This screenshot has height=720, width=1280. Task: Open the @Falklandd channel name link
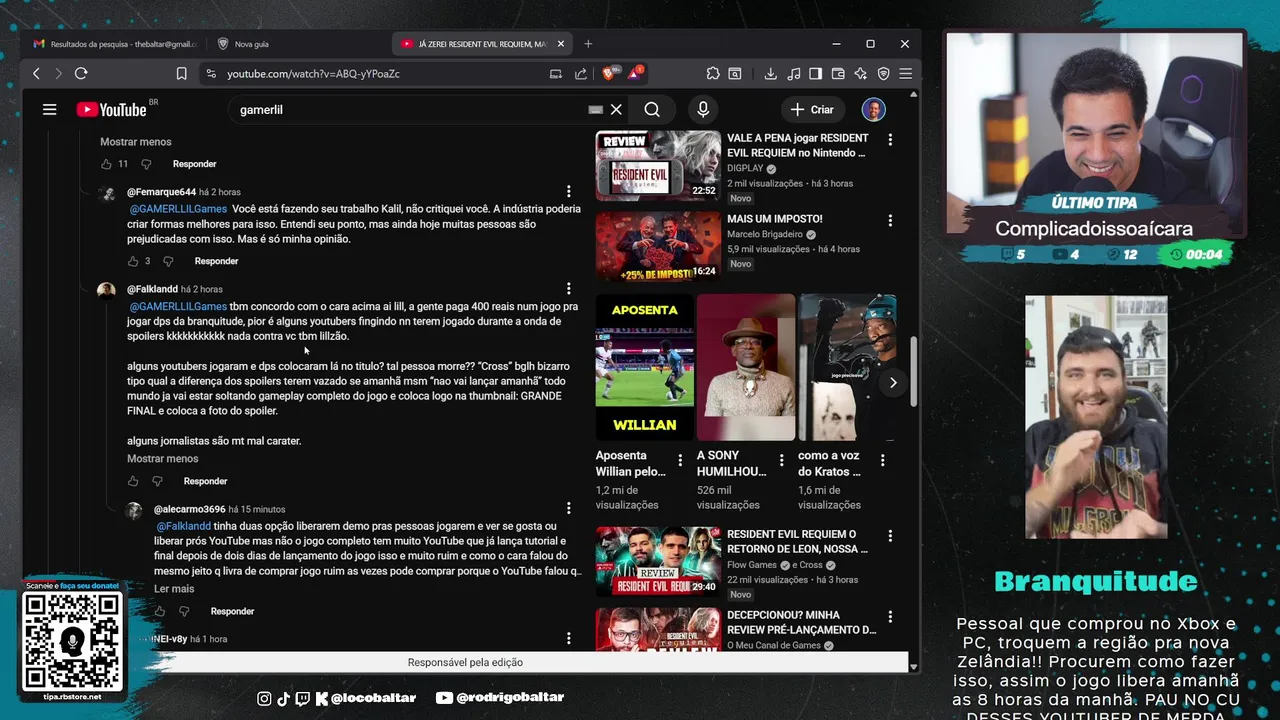(x=152, y=289)
